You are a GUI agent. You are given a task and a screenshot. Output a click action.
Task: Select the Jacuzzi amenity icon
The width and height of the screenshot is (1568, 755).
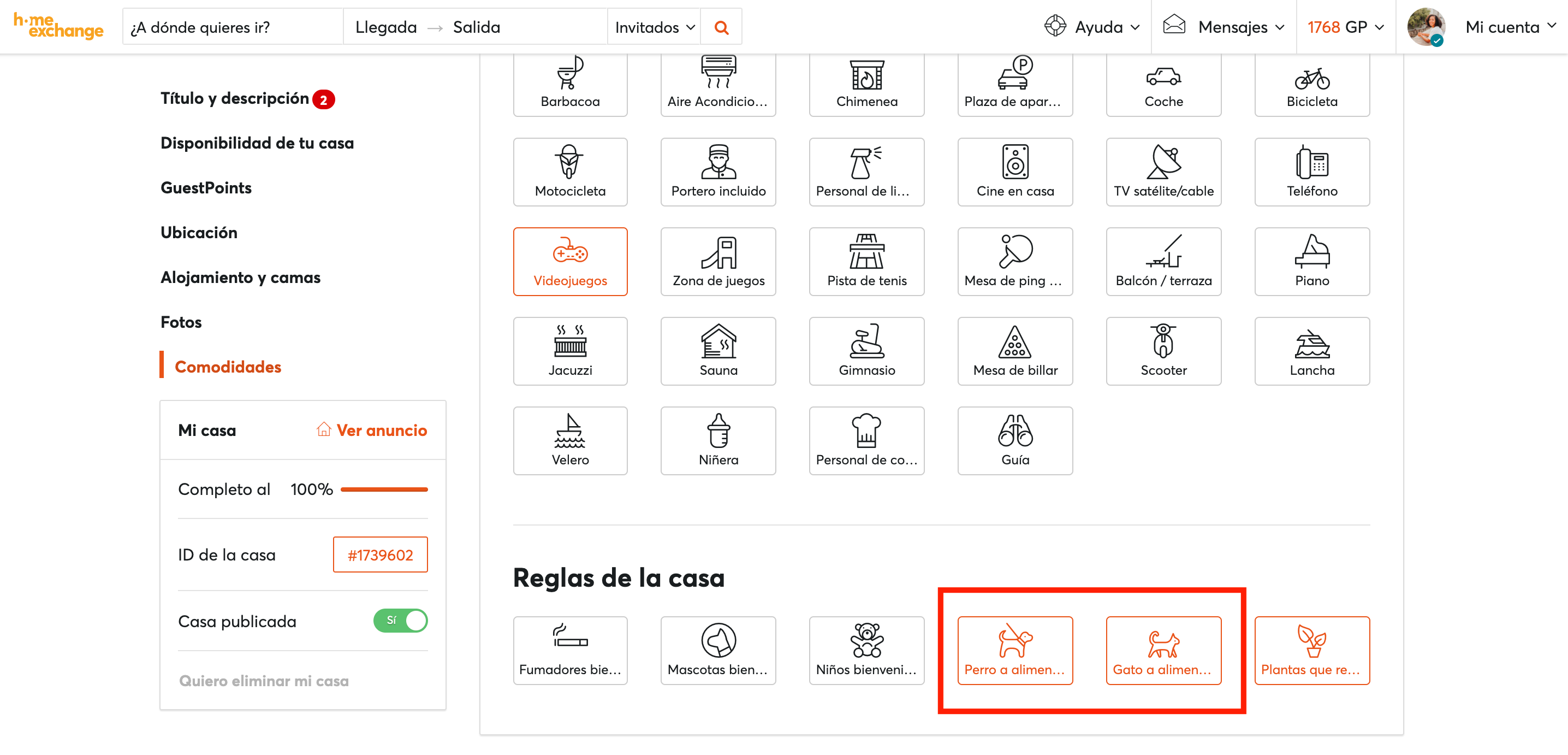(x=570, y=351)
